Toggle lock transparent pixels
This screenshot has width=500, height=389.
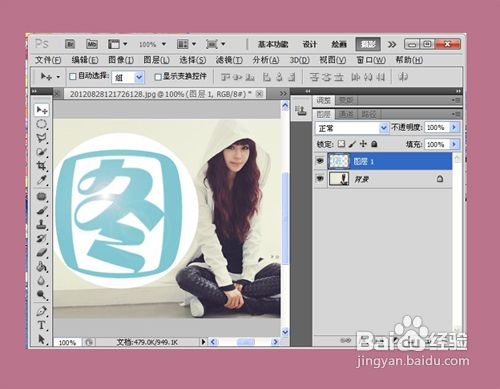click(x=341, y=144)
